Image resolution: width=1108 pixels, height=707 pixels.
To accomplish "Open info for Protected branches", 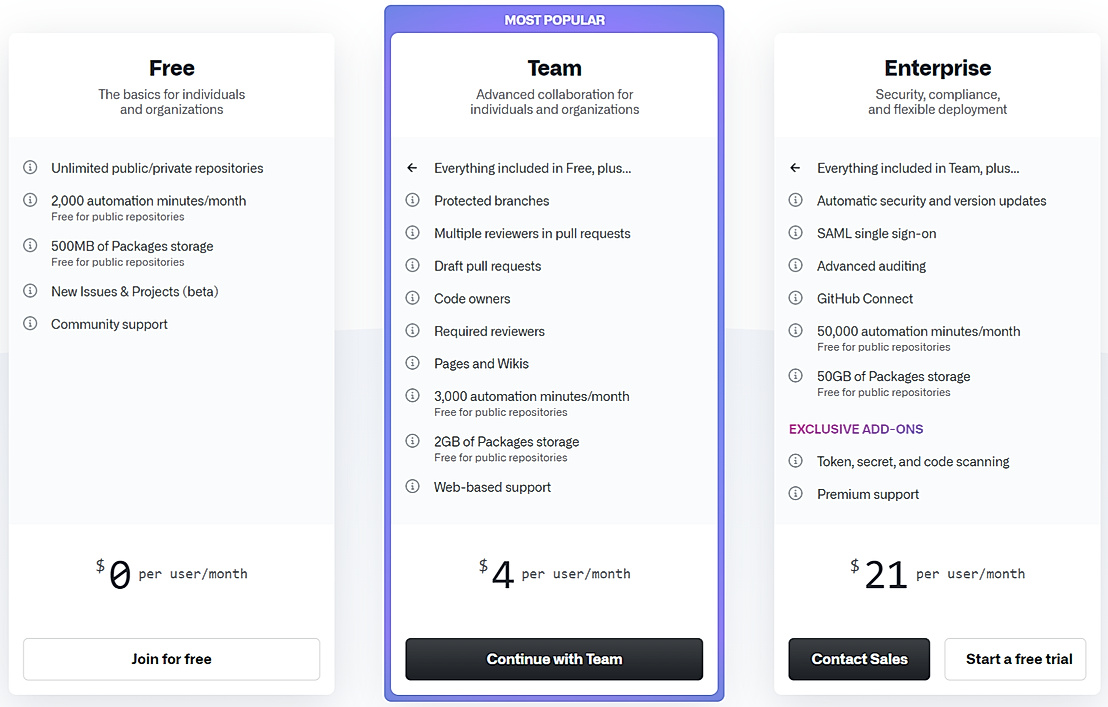I will [x=412, y=200].
